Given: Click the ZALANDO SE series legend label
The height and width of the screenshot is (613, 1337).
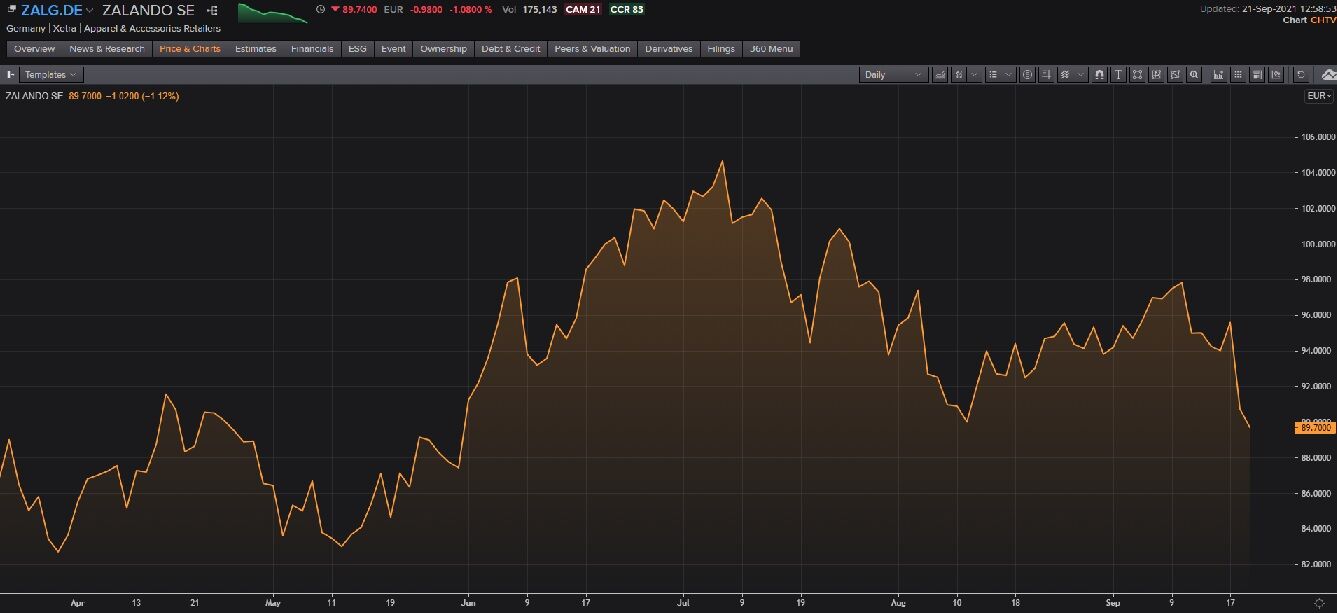Looking at the screenshot, I should pos(34,96).
